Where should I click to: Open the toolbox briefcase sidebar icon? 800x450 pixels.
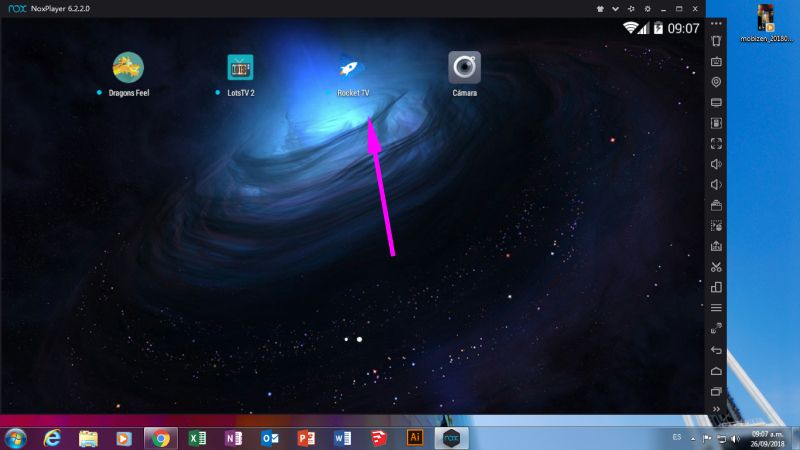tap(716, 205)
